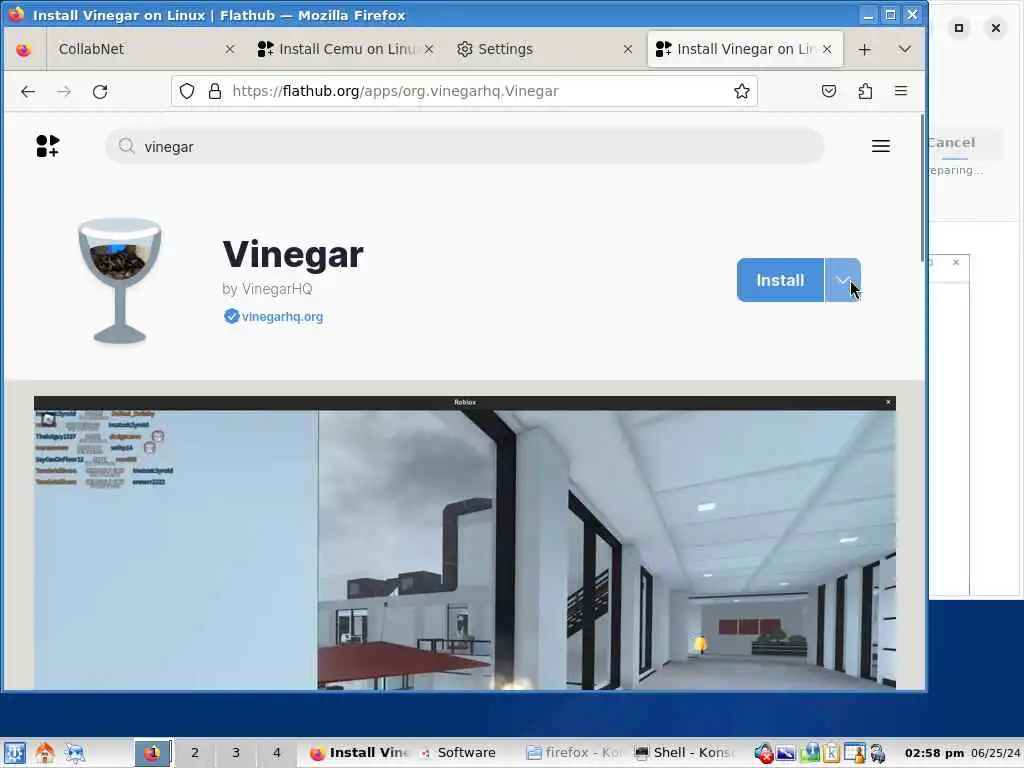
Task: Click the Flathub logo home icon
Action: pos(48,146)
